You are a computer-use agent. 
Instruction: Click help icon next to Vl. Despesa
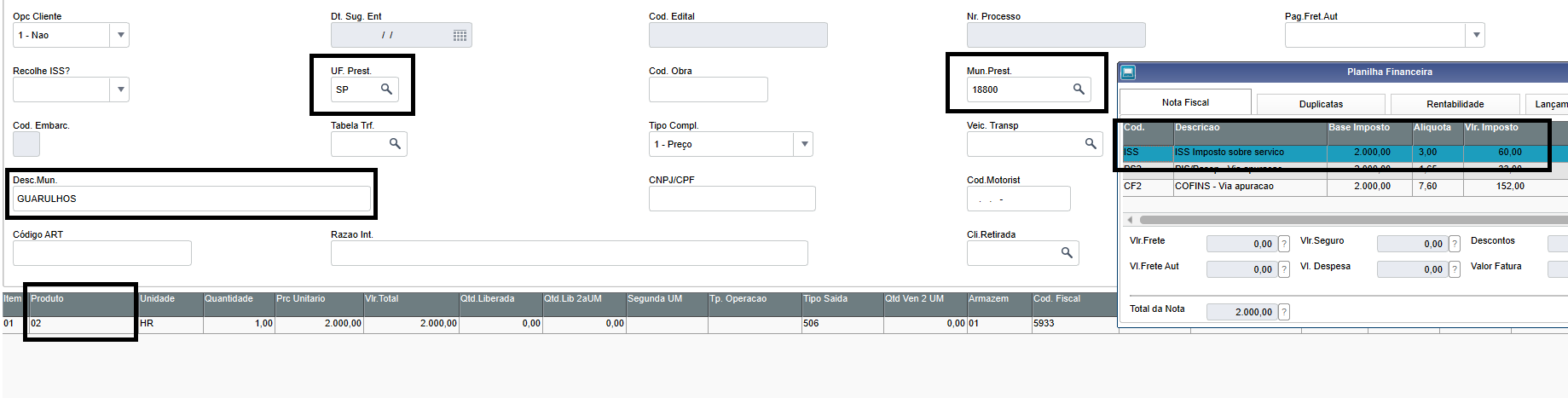point(1455,269)
